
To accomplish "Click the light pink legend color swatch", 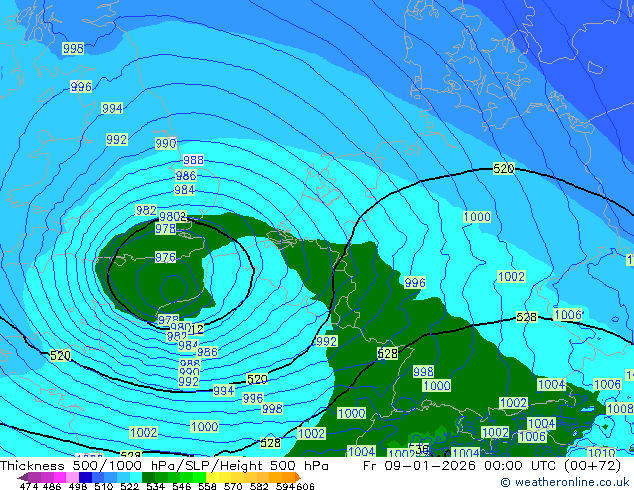I will pyautogui.click(x=72, y=477).
